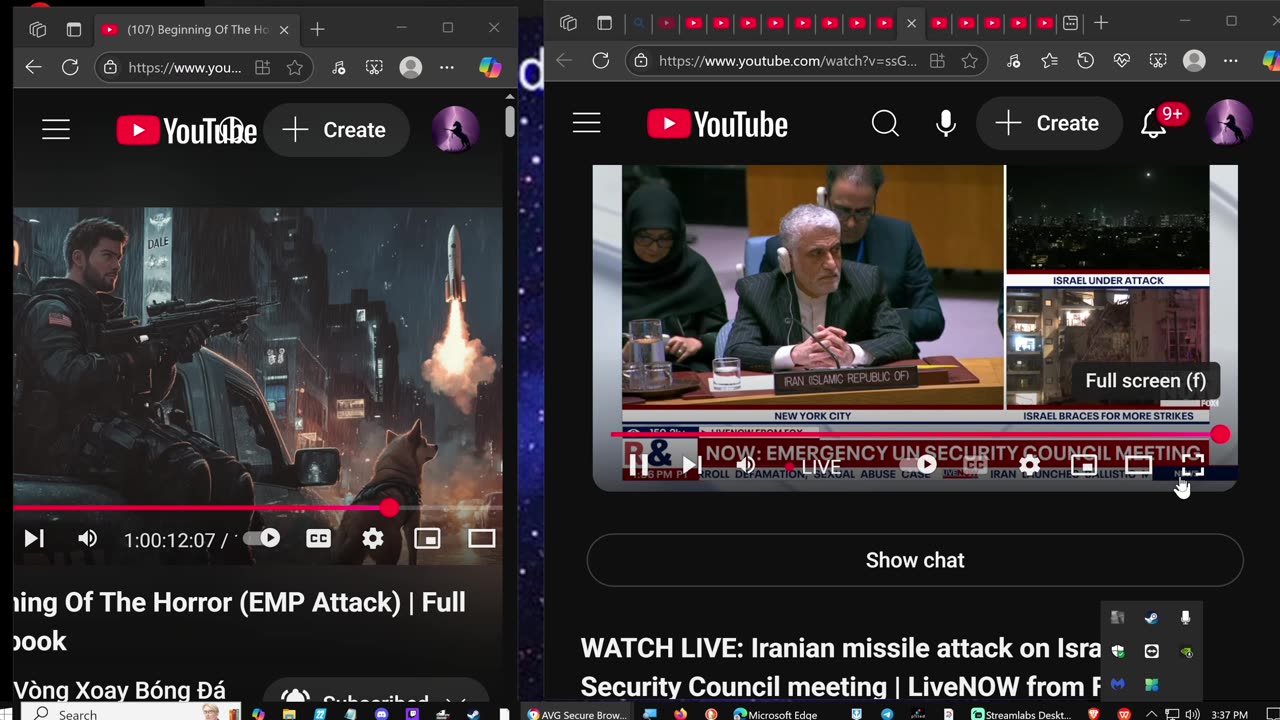
Task: Click the live stream progress bar scrubber
Action: pyautogui.click(x=1220, y=435)
